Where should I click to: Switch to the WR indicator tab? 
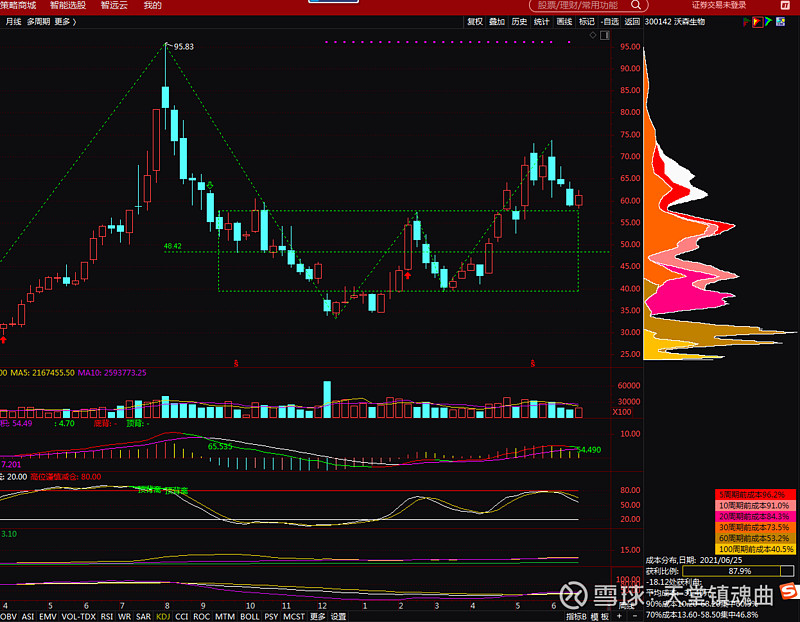(x=124, y=616)
